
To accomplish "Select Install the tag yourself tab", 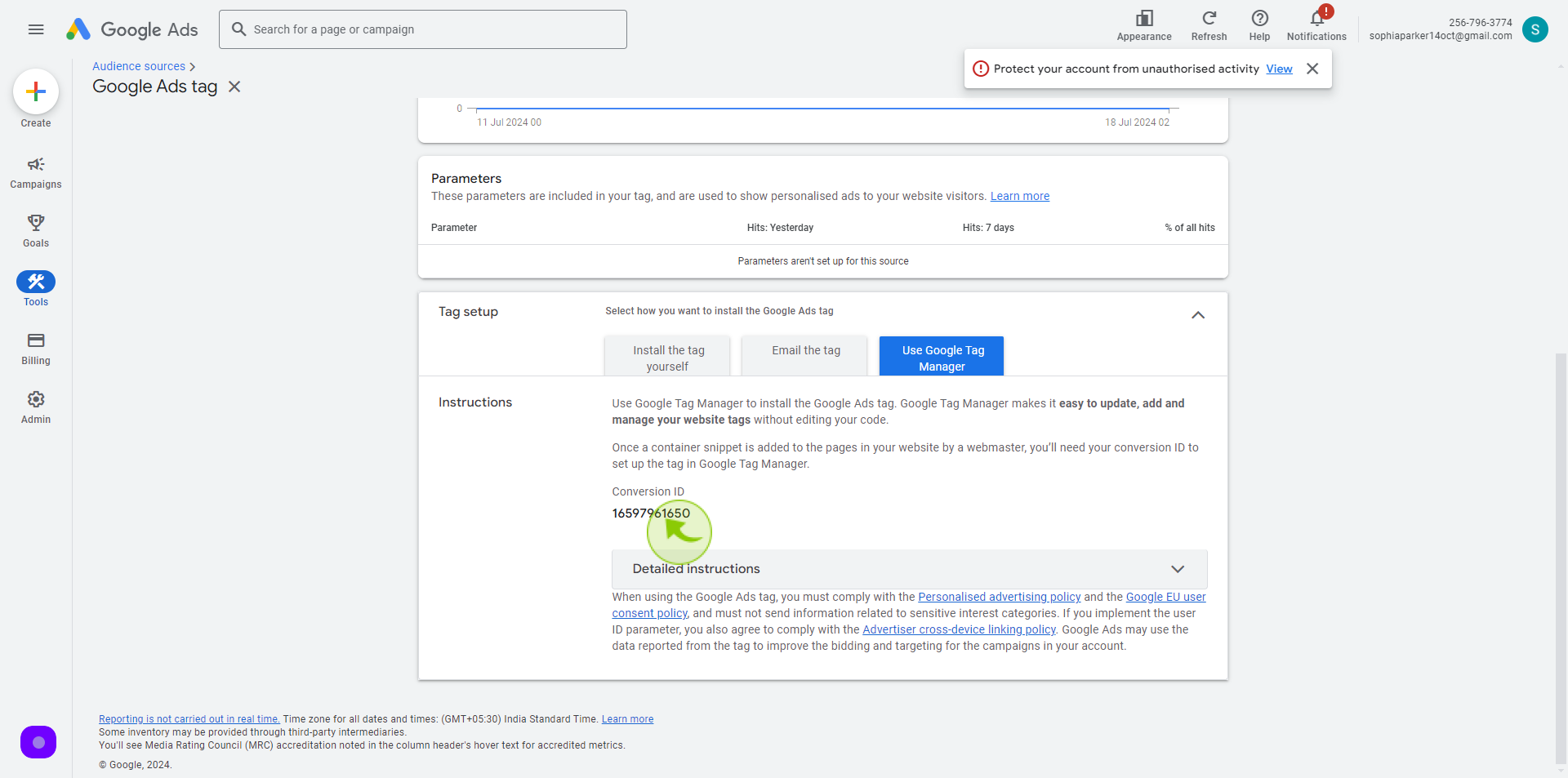I will click(x=667, y=358).
